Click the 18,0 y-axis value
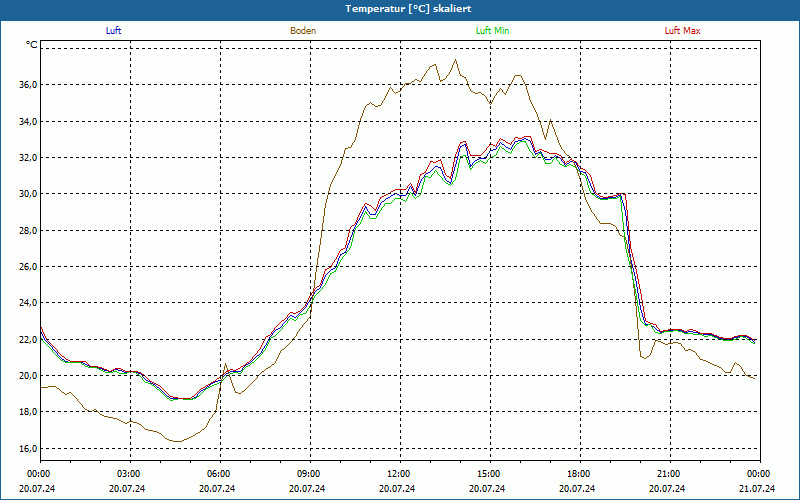Screen dimensions: 800x500 (x=28, y=412)
